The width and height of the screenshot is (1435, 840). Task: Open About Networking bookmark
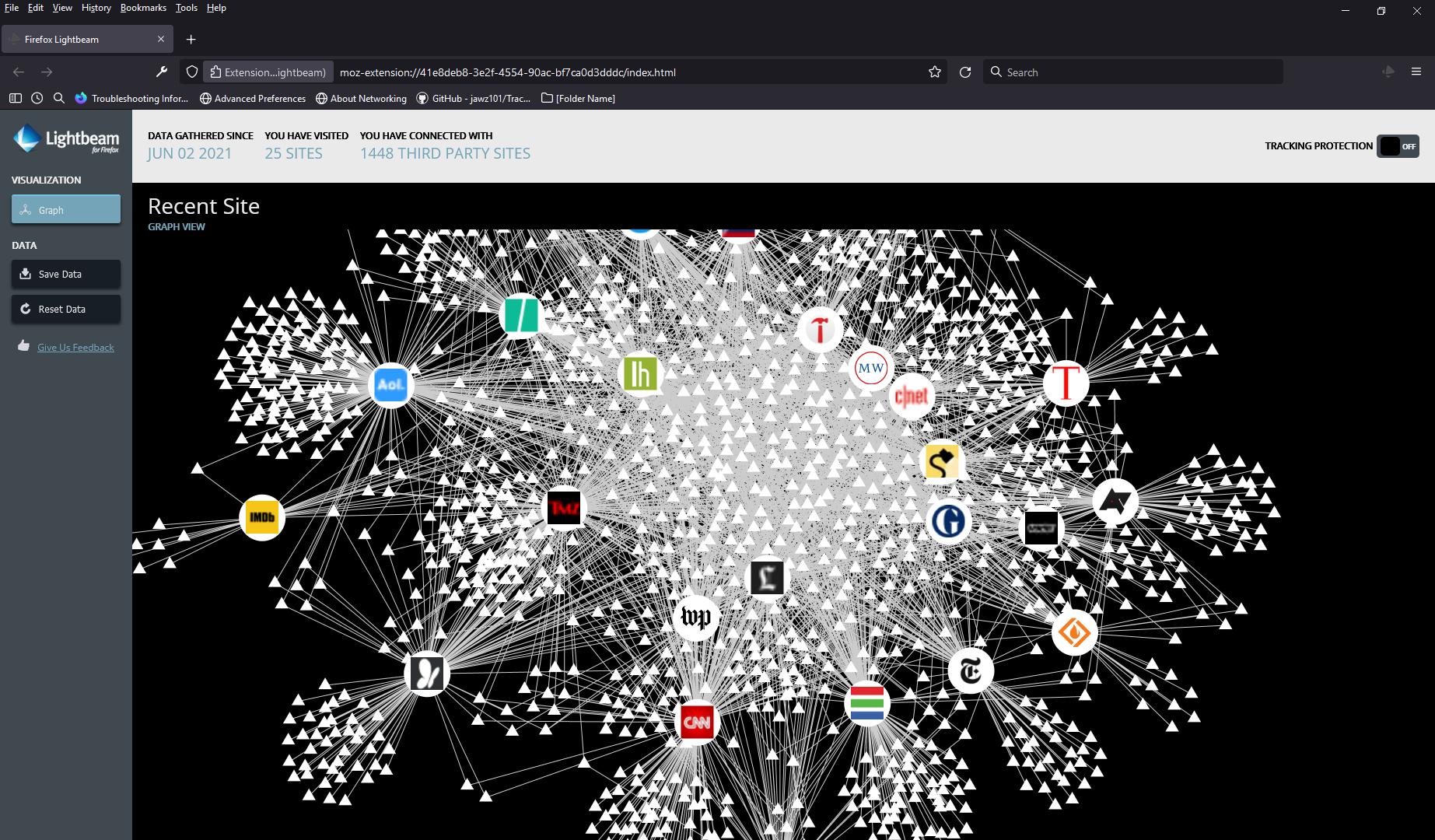click(x=361, y=98)
